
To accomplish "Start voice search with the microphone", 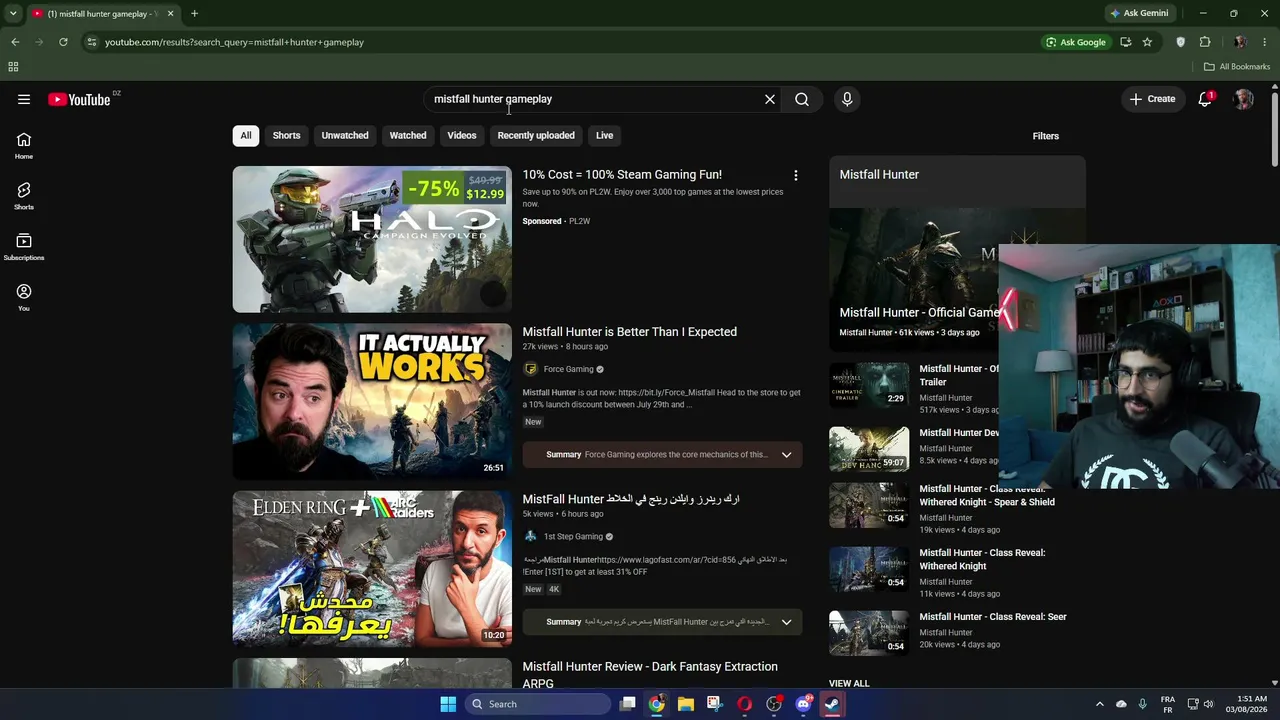I will tap(847, 99).
